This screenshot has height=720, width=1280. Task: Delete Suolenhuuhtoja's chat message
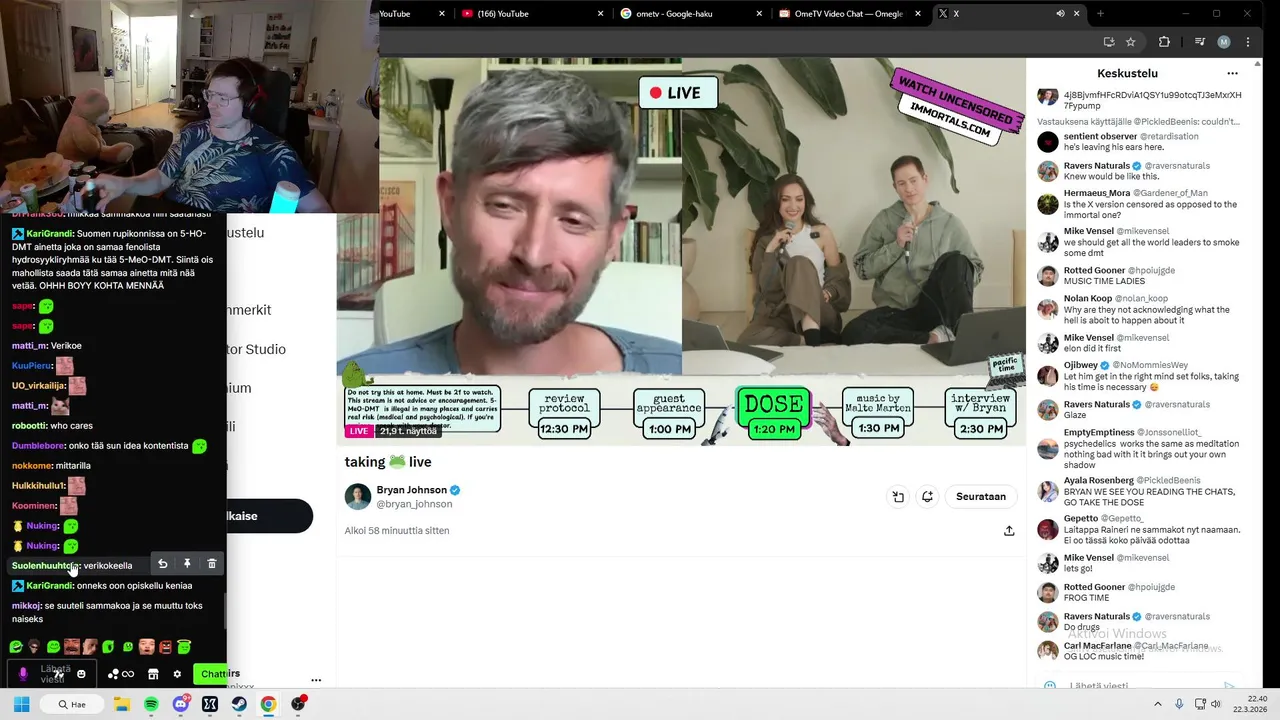[212, 564]
